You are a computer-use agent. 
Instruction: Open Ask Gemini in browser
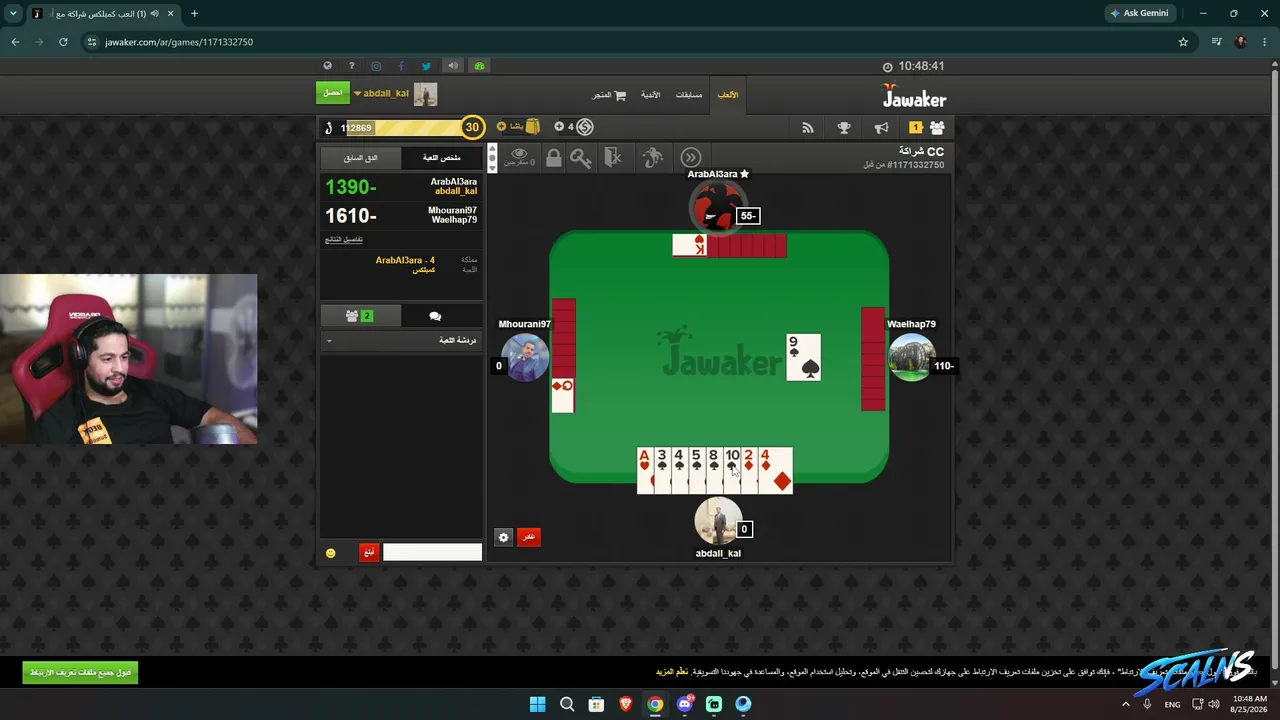(x=1139, y=13)
